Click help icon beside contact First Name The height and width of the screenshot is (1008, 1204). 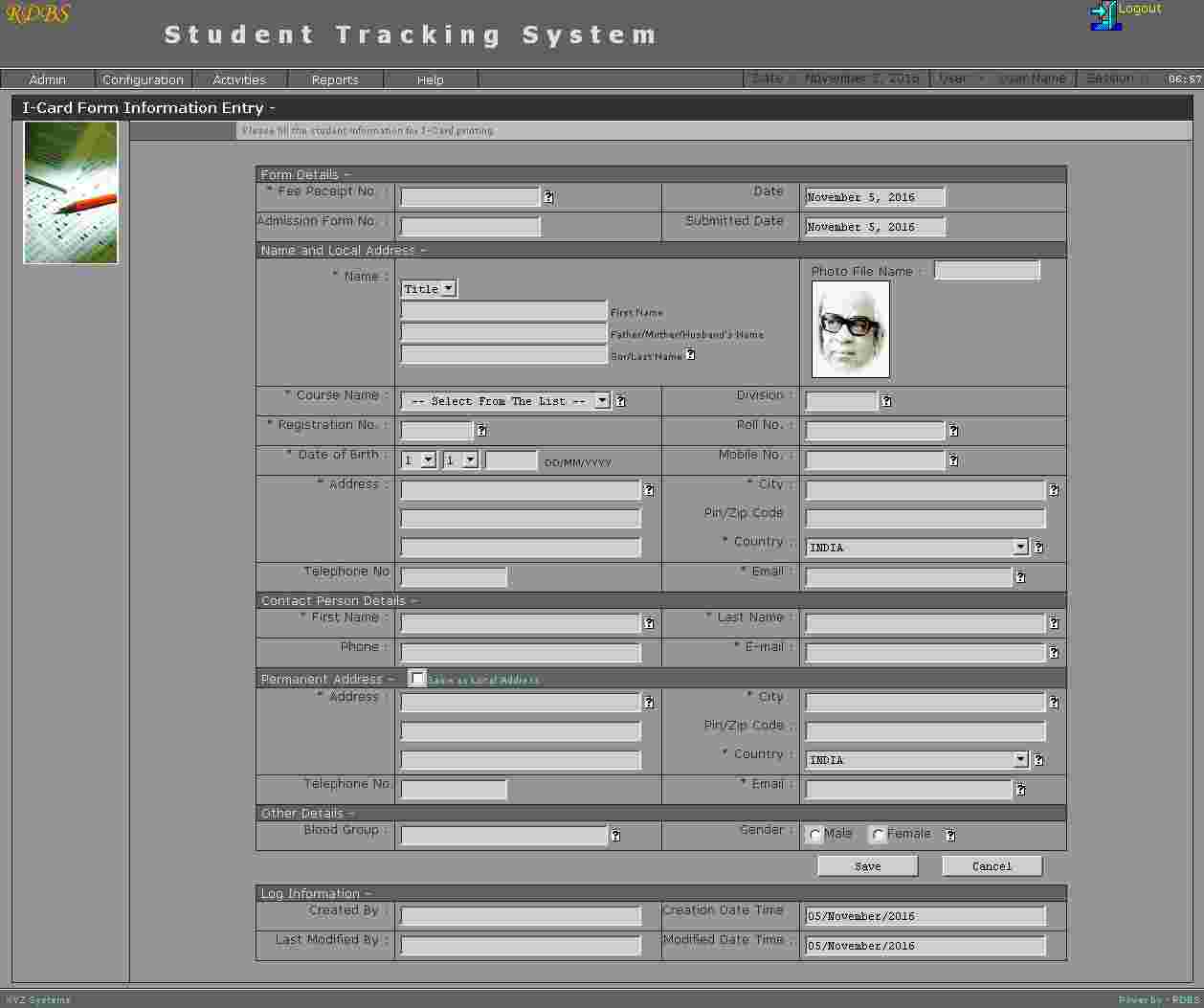[649, 623]
